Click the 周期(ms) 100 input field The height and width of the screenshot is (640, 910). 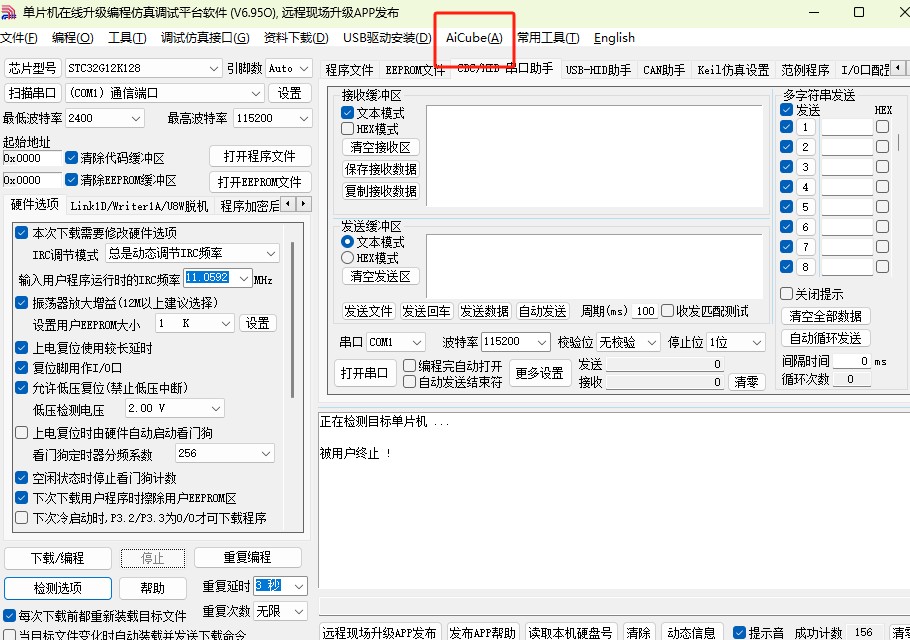click(645, 312)
